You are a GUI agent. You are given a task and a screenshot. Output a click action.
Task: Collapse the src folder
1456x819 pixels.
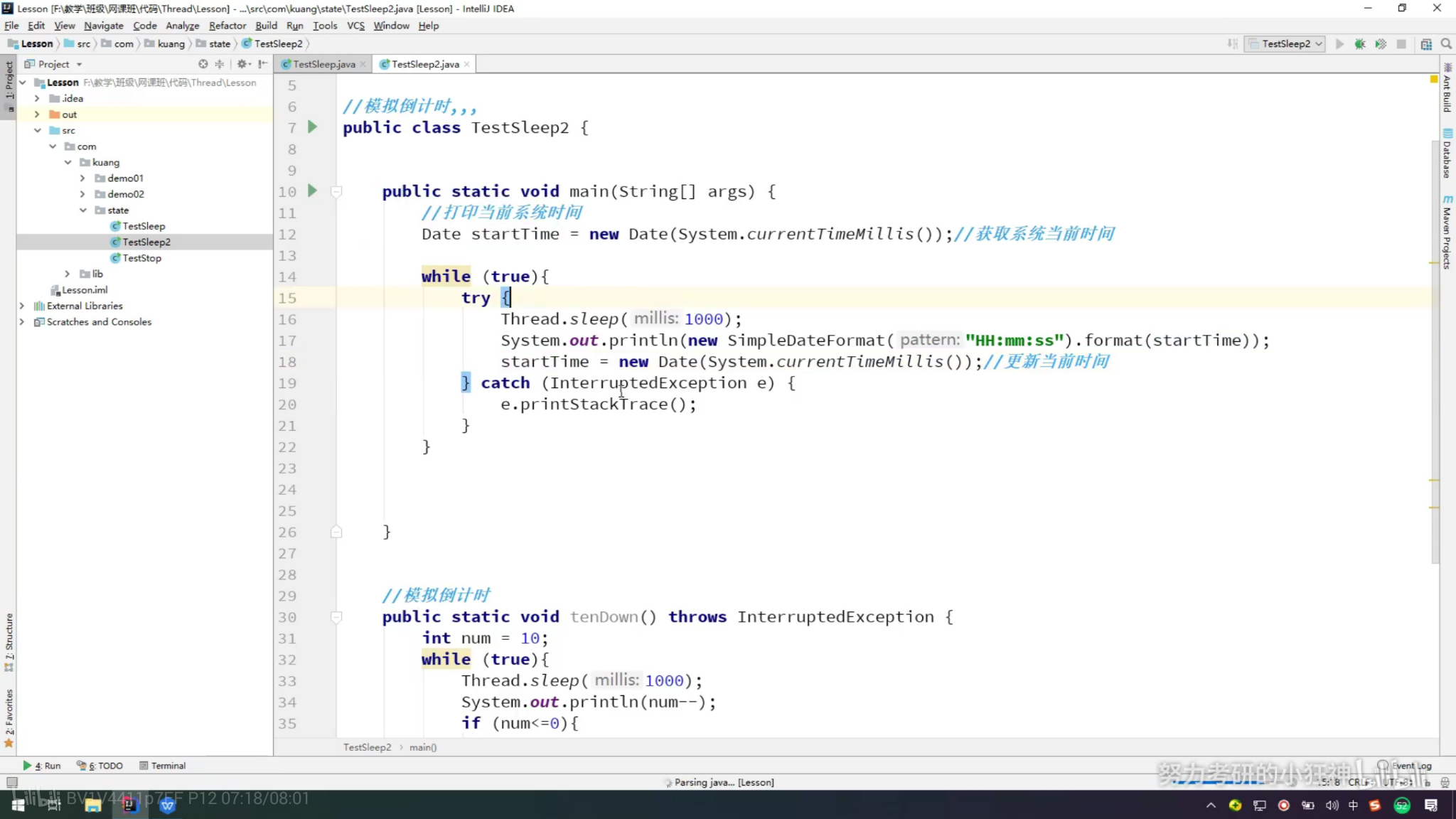coord(37,130)
